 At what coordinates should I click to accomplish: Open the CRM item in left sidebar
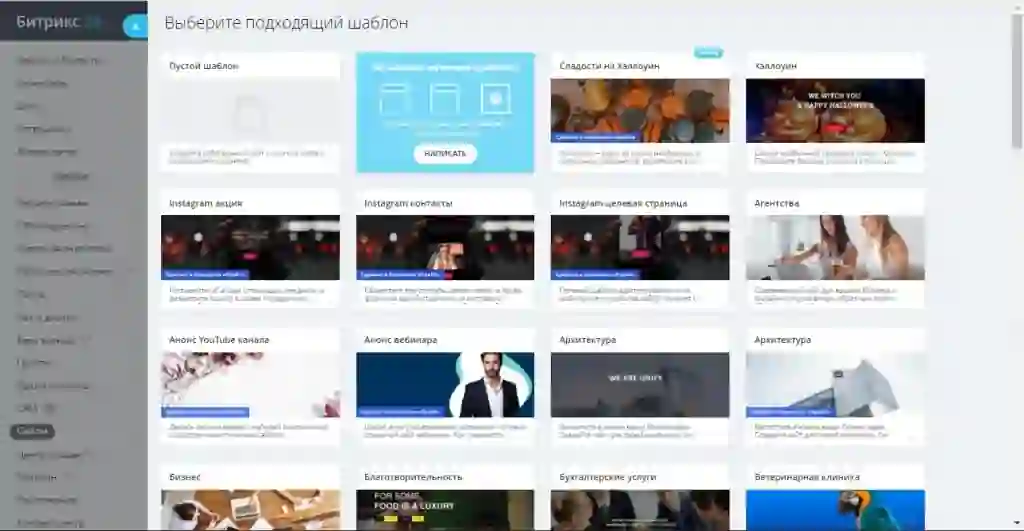pos(27,408)
